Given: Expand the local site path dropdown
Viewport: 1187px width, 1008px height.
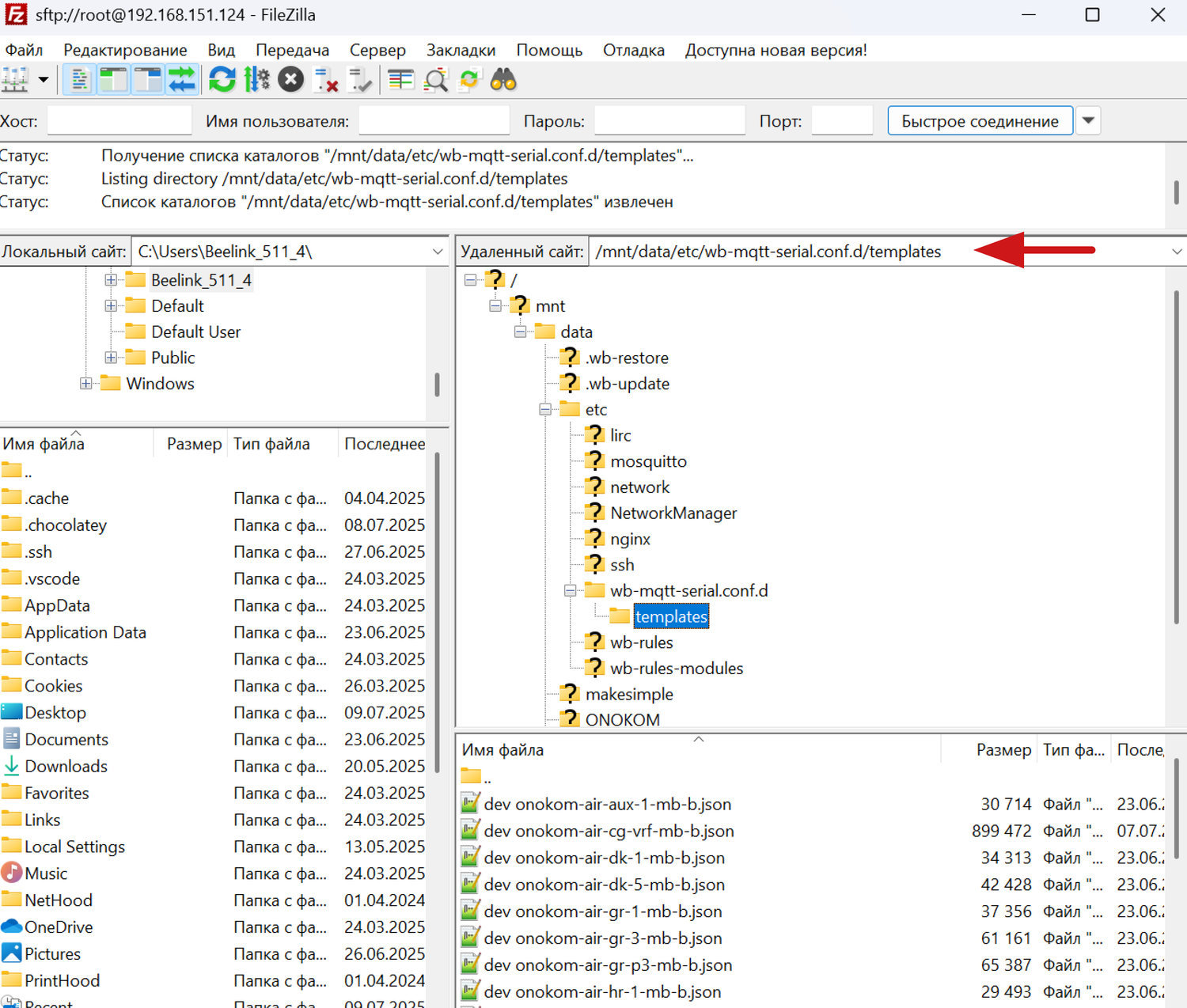Looking at the screenshot, I should click(438, 252).
